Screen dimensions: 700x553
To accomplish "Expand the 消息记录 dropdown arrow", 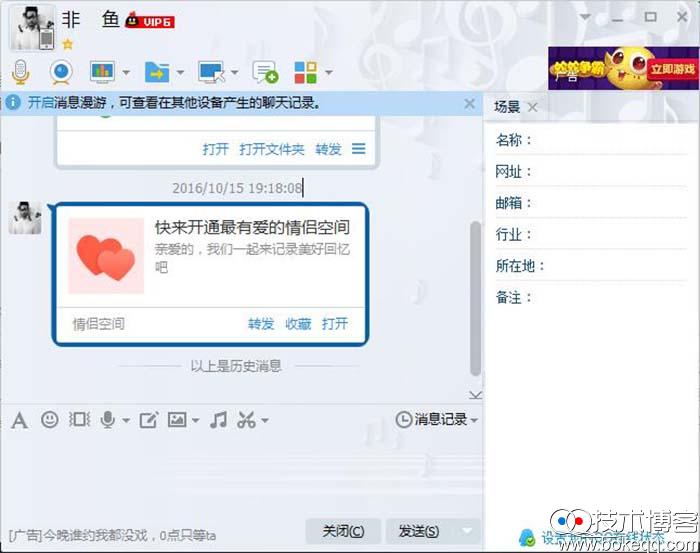I will coord(474,421).
